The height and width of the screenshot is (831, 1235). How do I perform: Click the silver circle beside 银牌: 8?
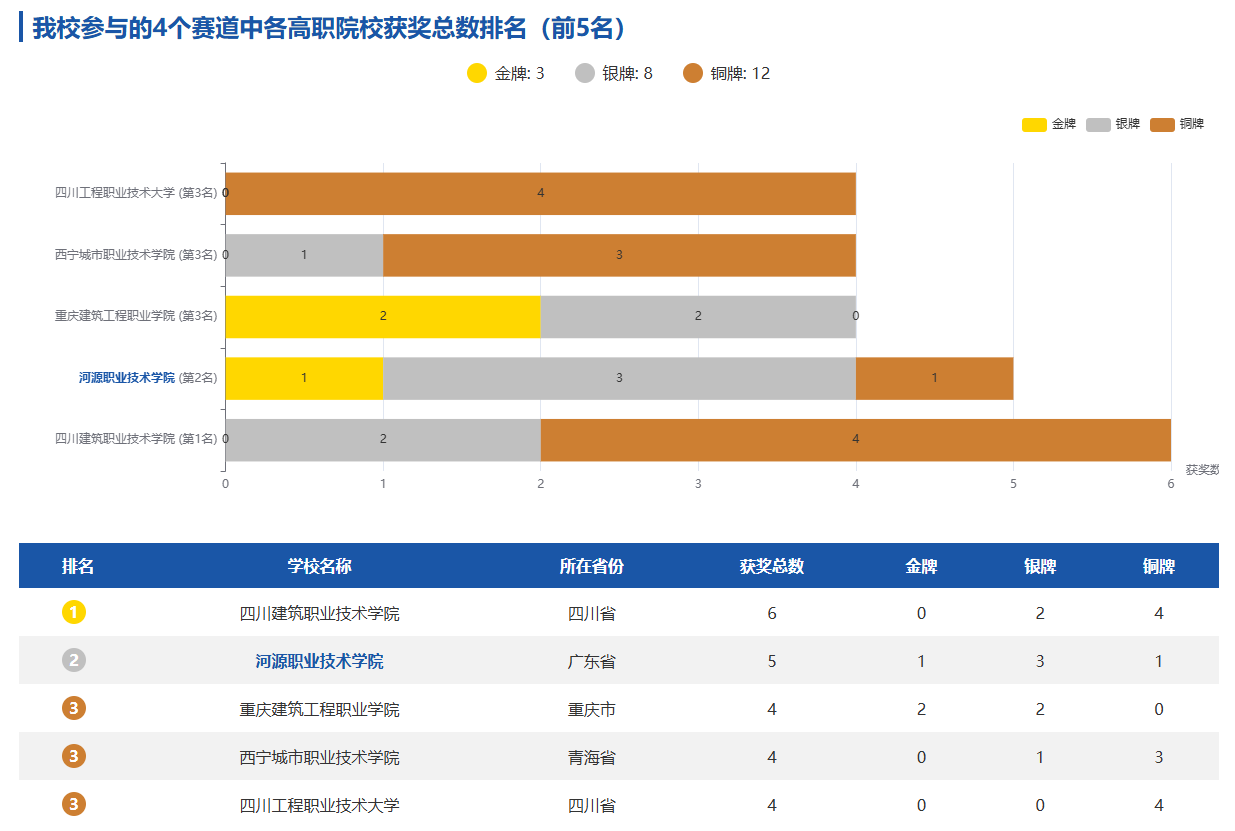[585, 73]
